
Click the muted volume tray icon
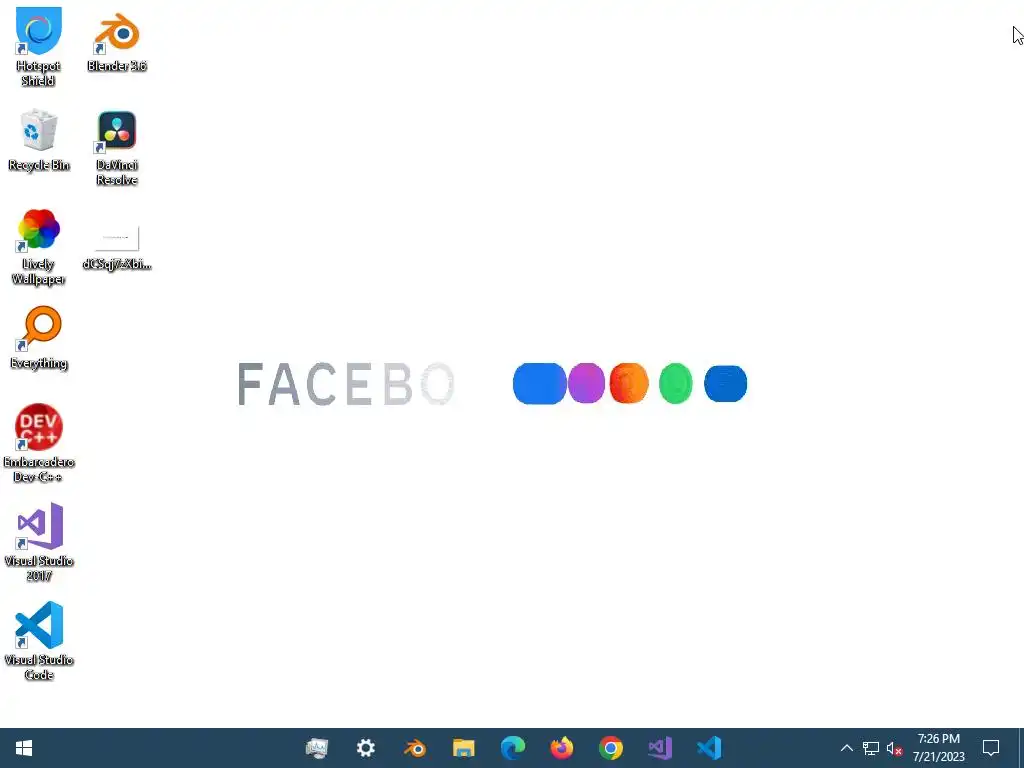894,748
